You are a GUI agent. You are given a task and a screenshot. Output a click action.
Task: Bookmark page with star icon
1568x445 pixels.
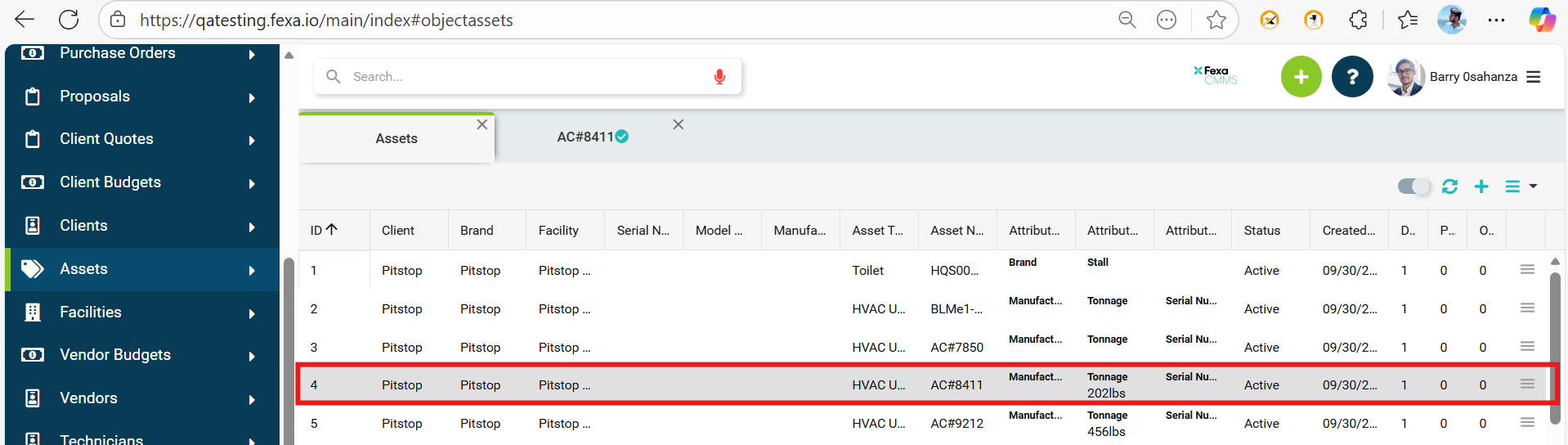[x=1216, y=20]
